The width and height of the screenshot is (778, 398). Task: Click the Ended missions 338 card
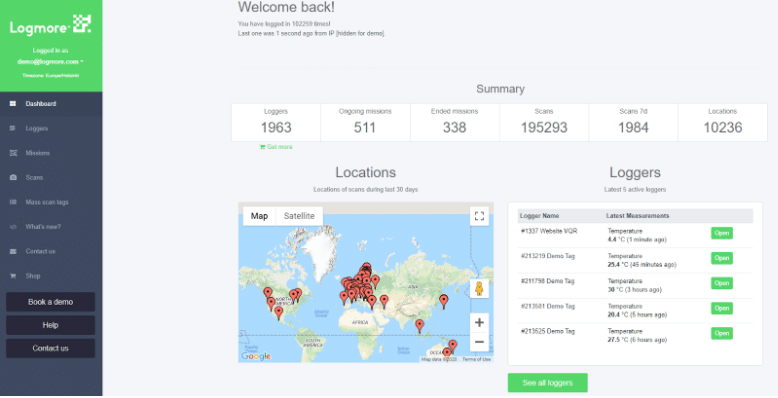click(x=454, y=123)
